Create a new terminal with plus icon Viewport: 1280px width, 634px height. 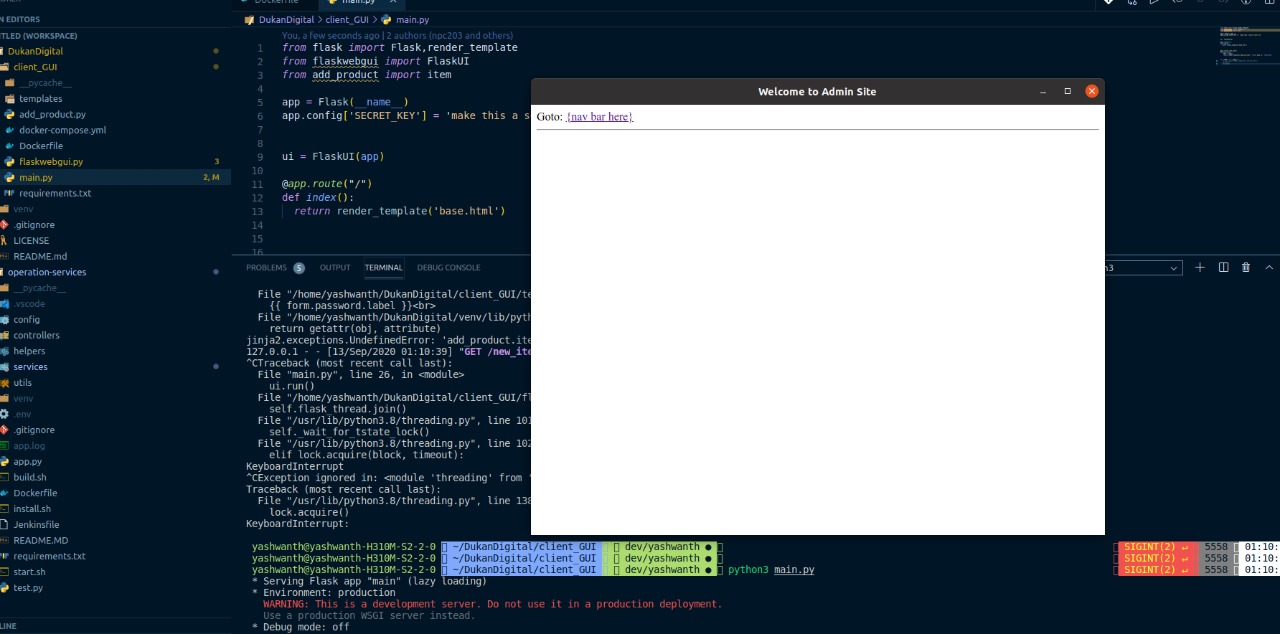tap(1199, 267)
